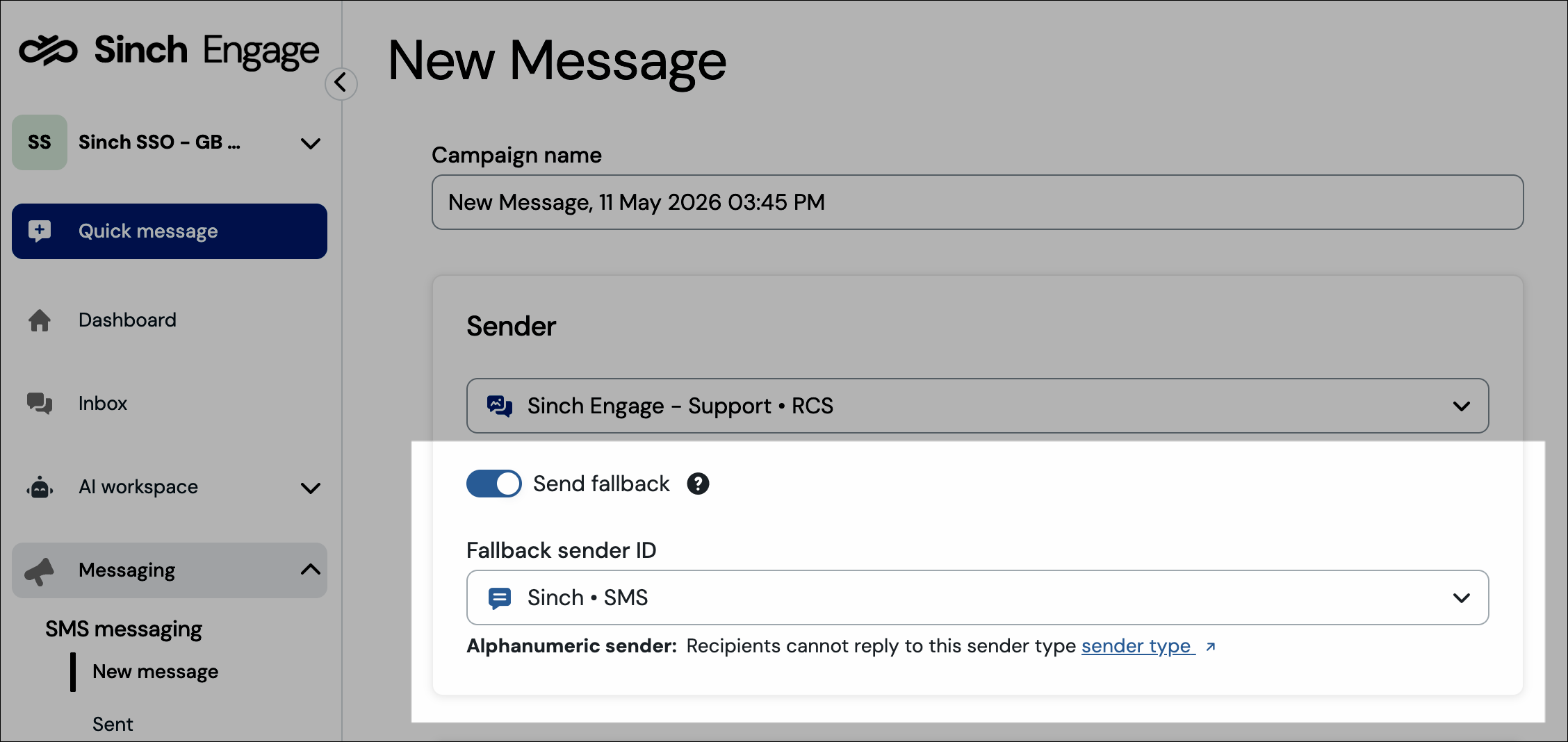Select New message under SMS messaging
The image size is (1568, 742).
(x=155, y=672)
